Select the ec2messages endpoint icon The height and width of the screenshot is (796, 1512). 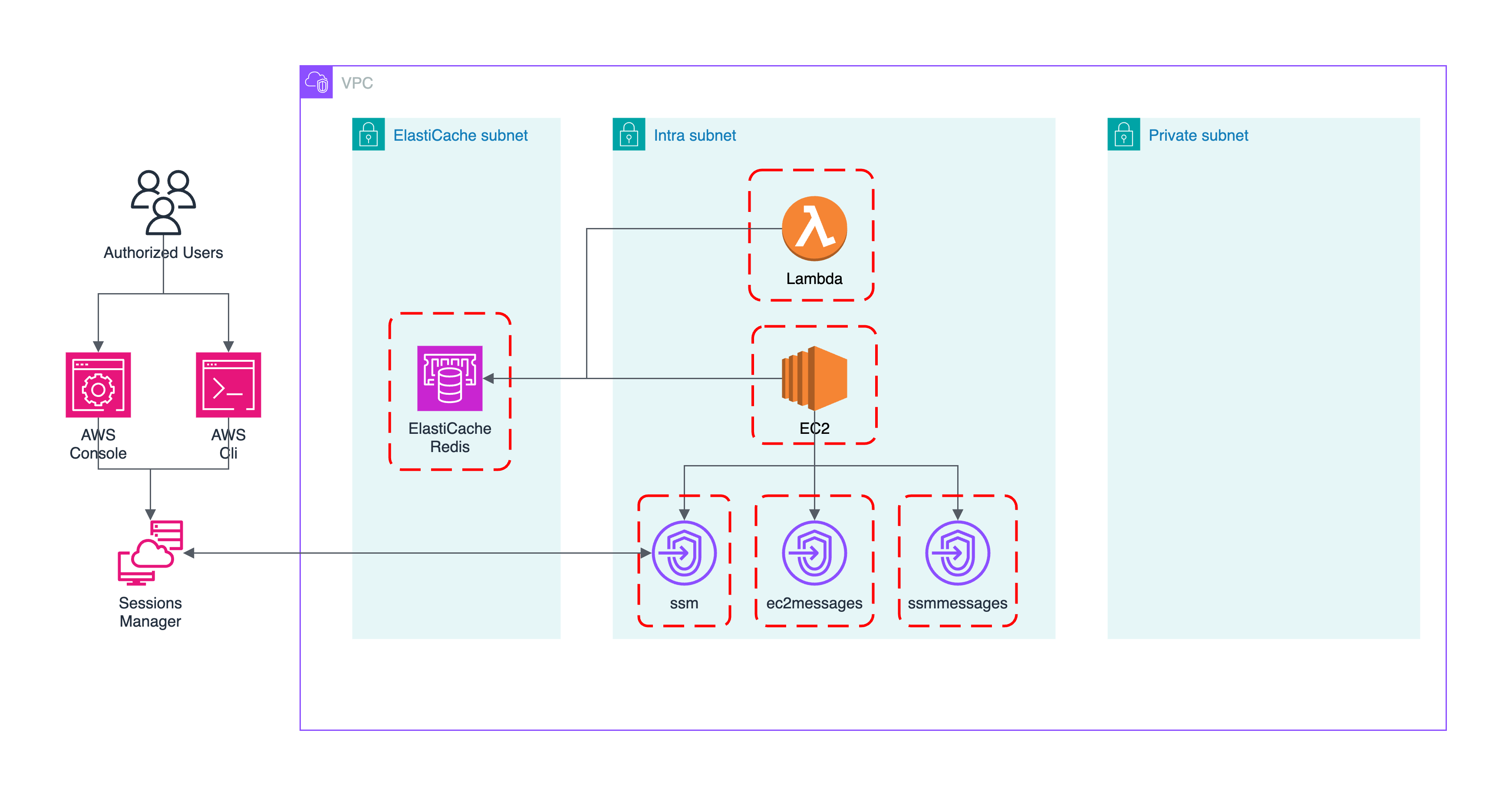coord(814,552)
